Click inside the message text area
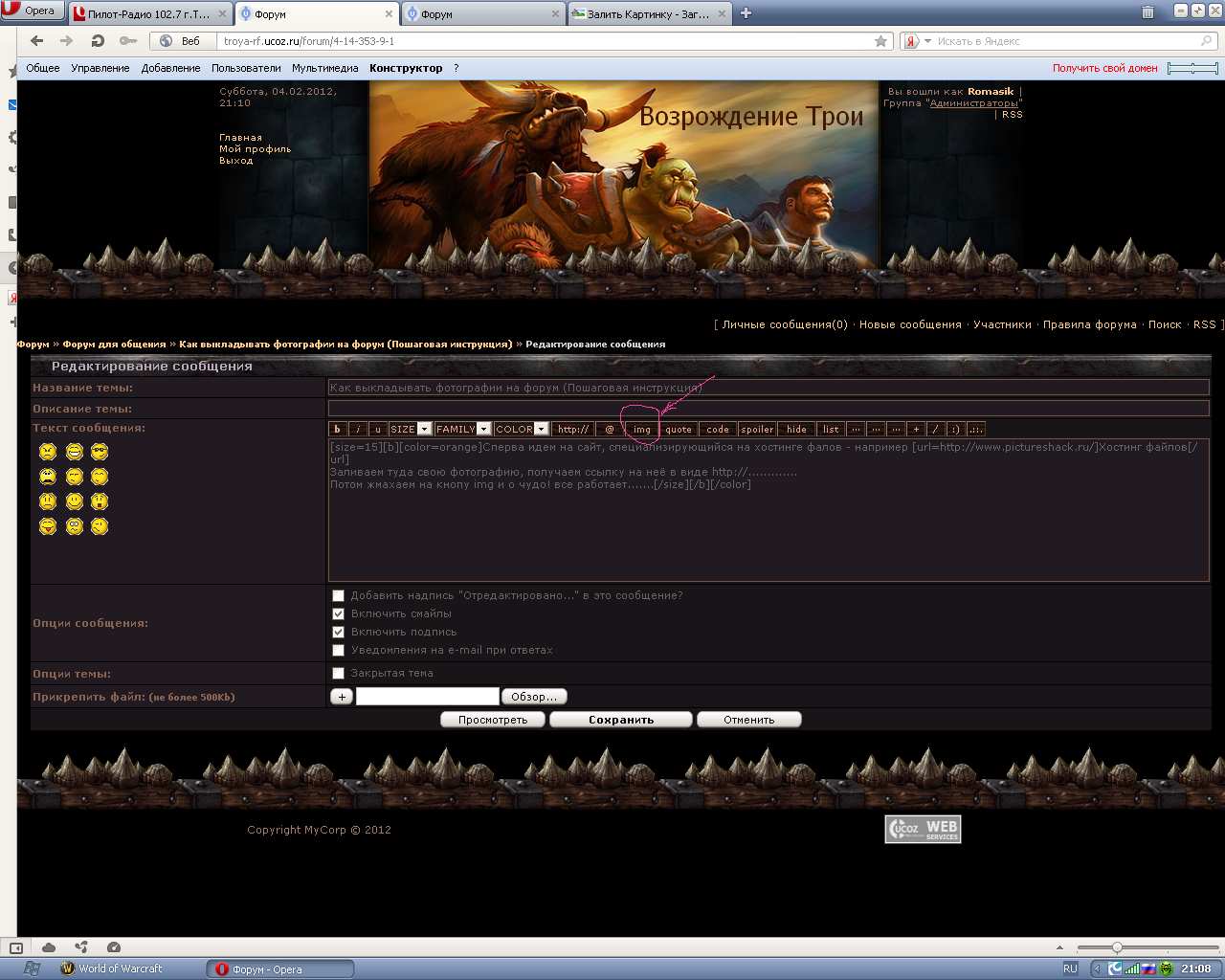Image resolution: width=1225 pixels, height=980 pixels. [768, 510]
